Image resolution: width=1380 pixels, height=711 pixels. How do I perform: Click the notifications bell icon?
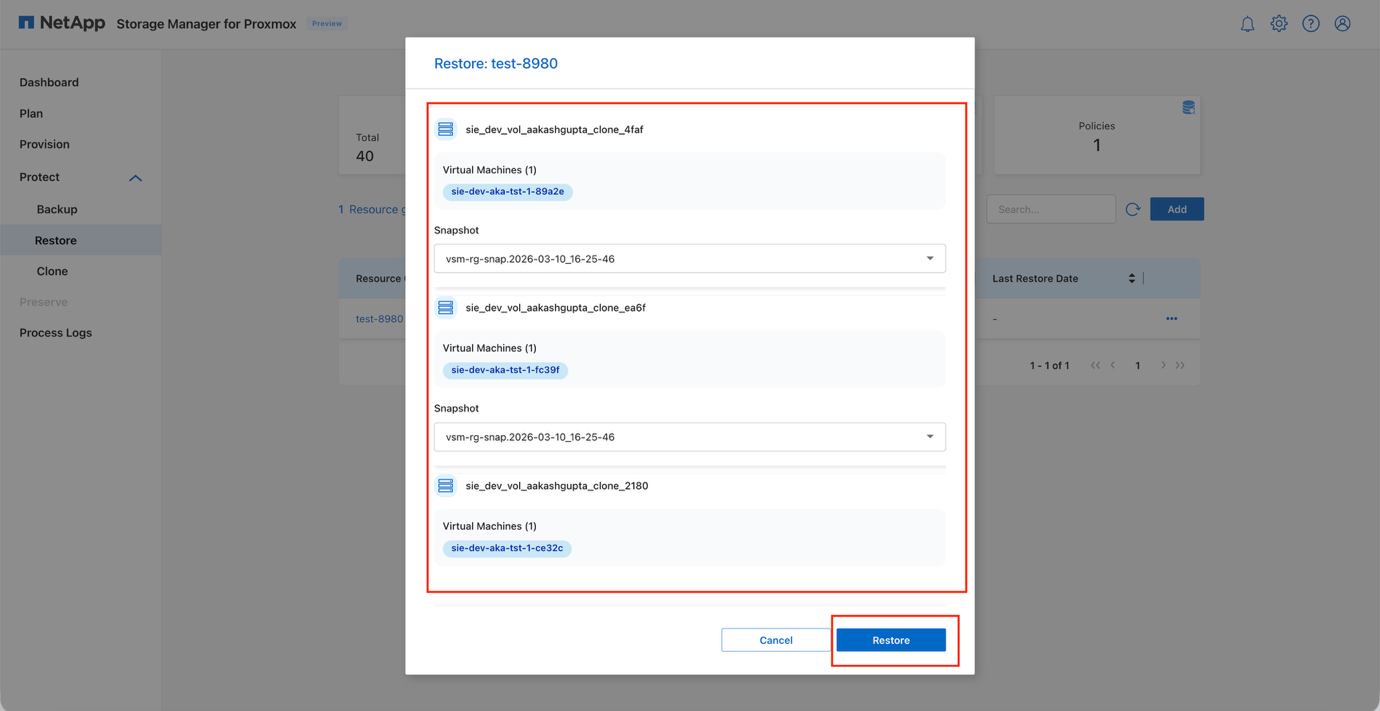(1247, 24)
